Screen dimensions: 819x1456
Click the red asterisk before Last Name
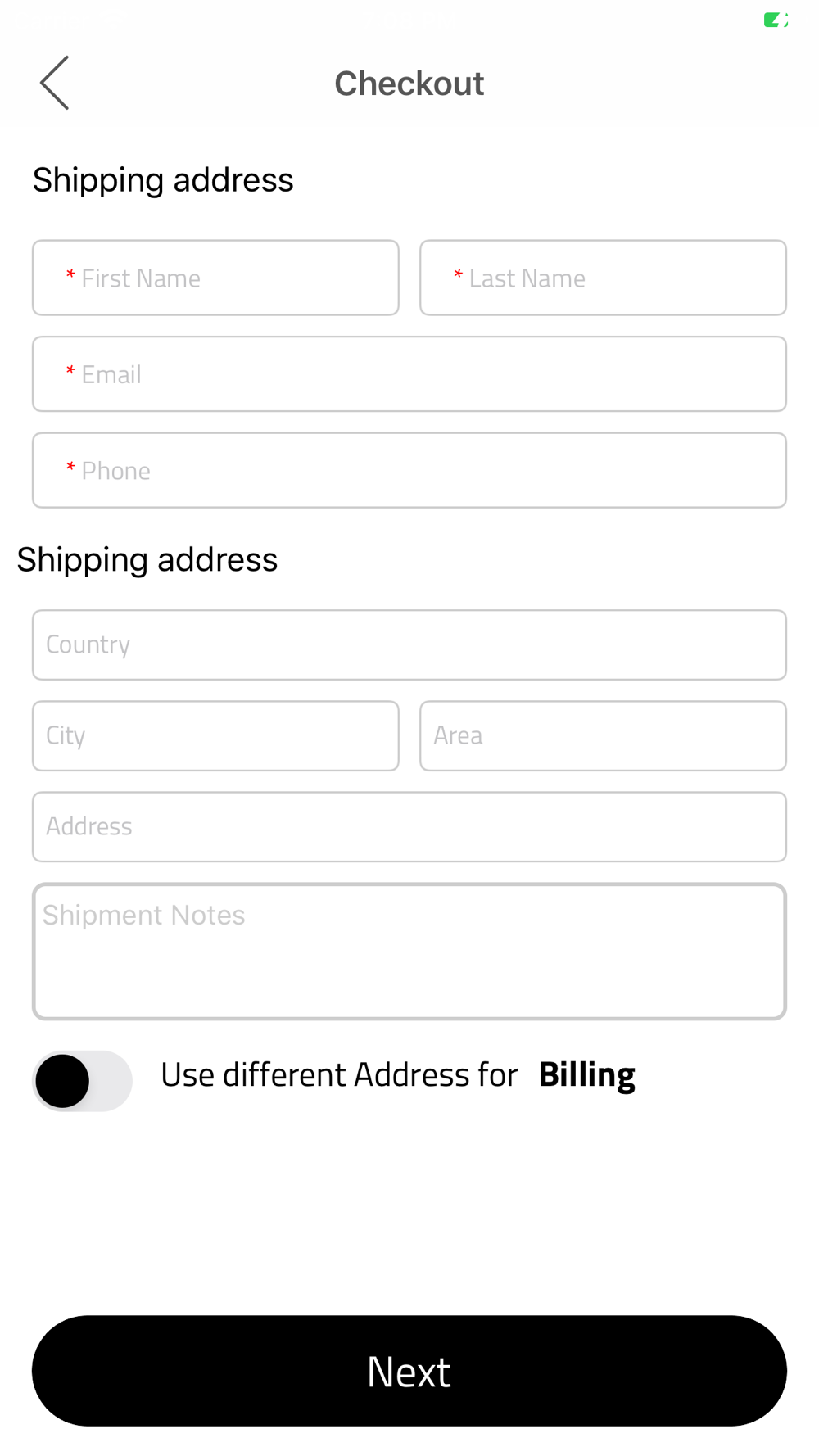point(458,275)
